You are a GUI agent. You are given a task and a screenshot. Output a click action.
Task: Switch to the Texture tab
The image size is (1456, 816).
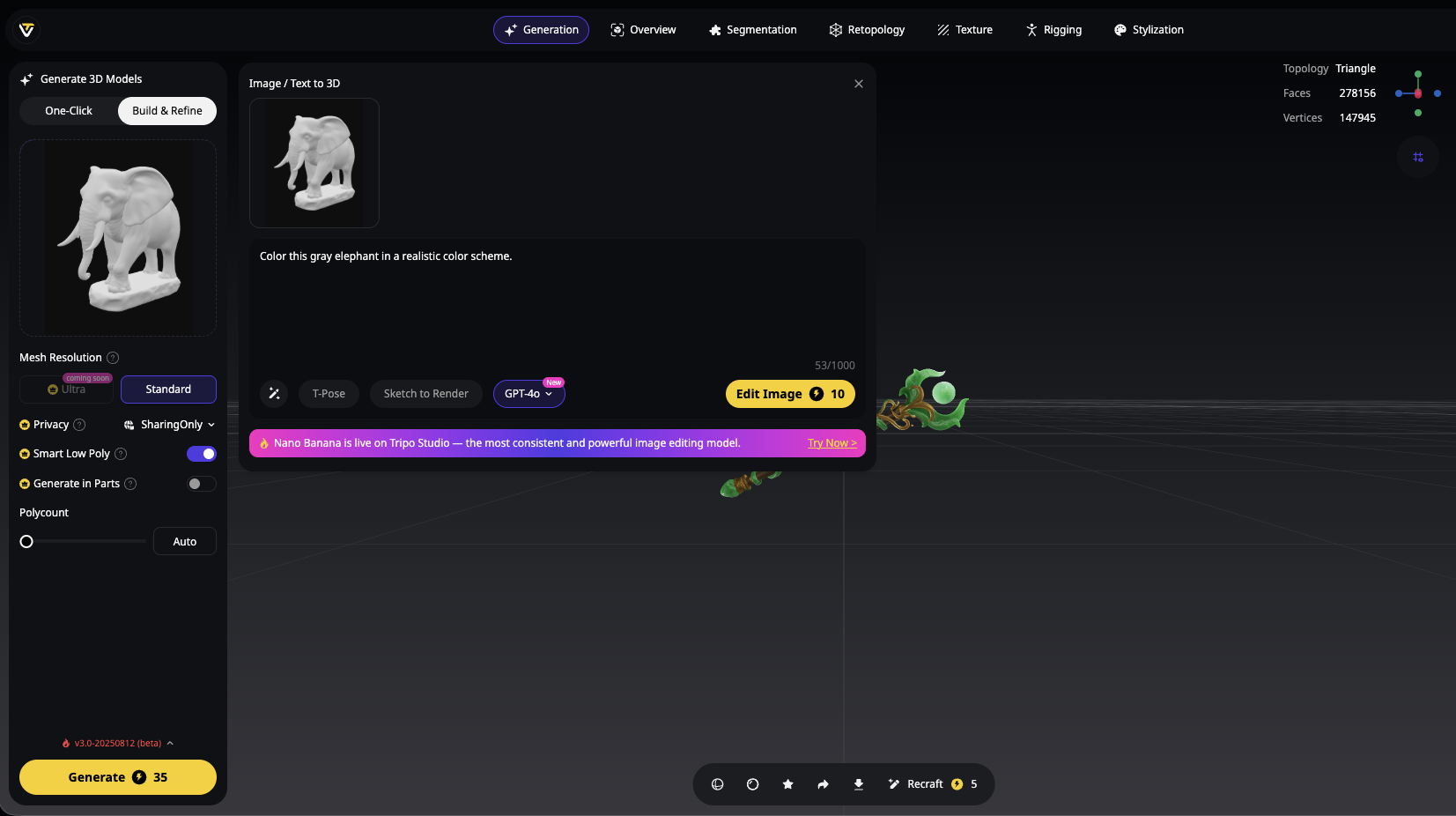(965, 30)
